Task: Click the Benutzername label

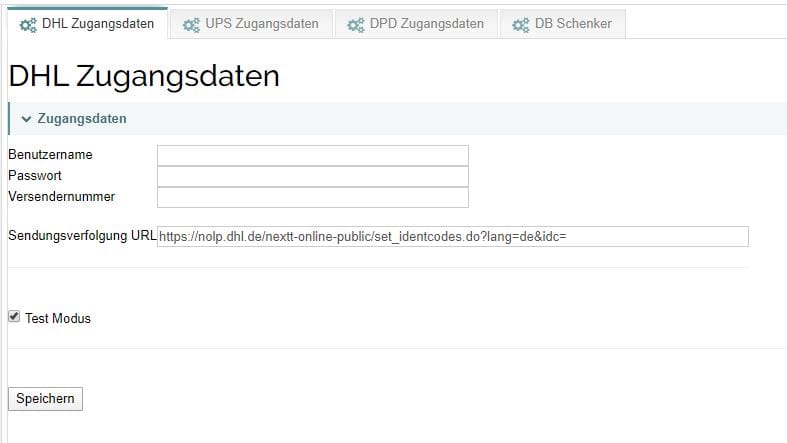Action: click(50, 155)
